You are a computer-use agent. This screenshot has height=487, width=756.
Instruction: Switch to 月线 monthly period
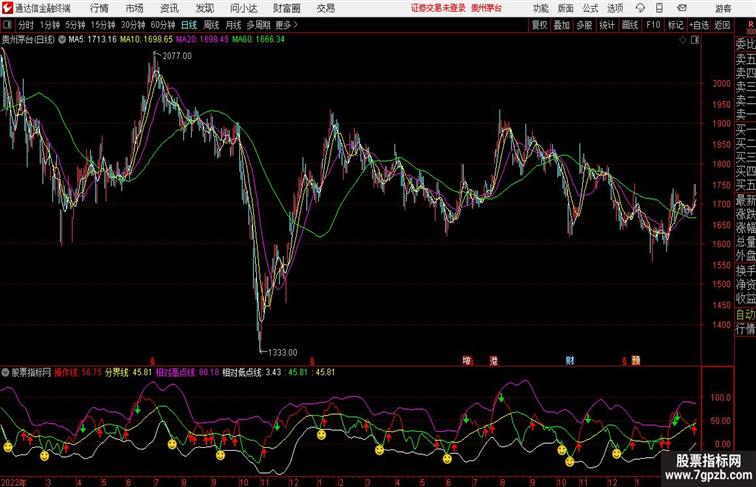pyautogui.click(x=233, y=25)
